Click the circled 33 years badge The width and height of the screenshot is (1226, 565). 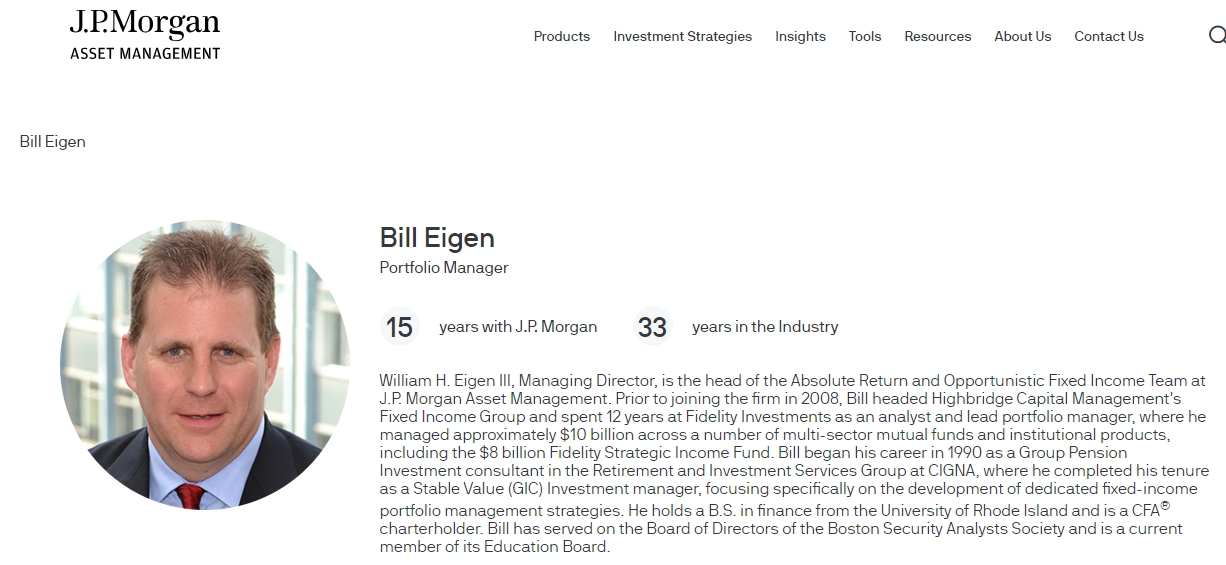(x=652, y=327)
